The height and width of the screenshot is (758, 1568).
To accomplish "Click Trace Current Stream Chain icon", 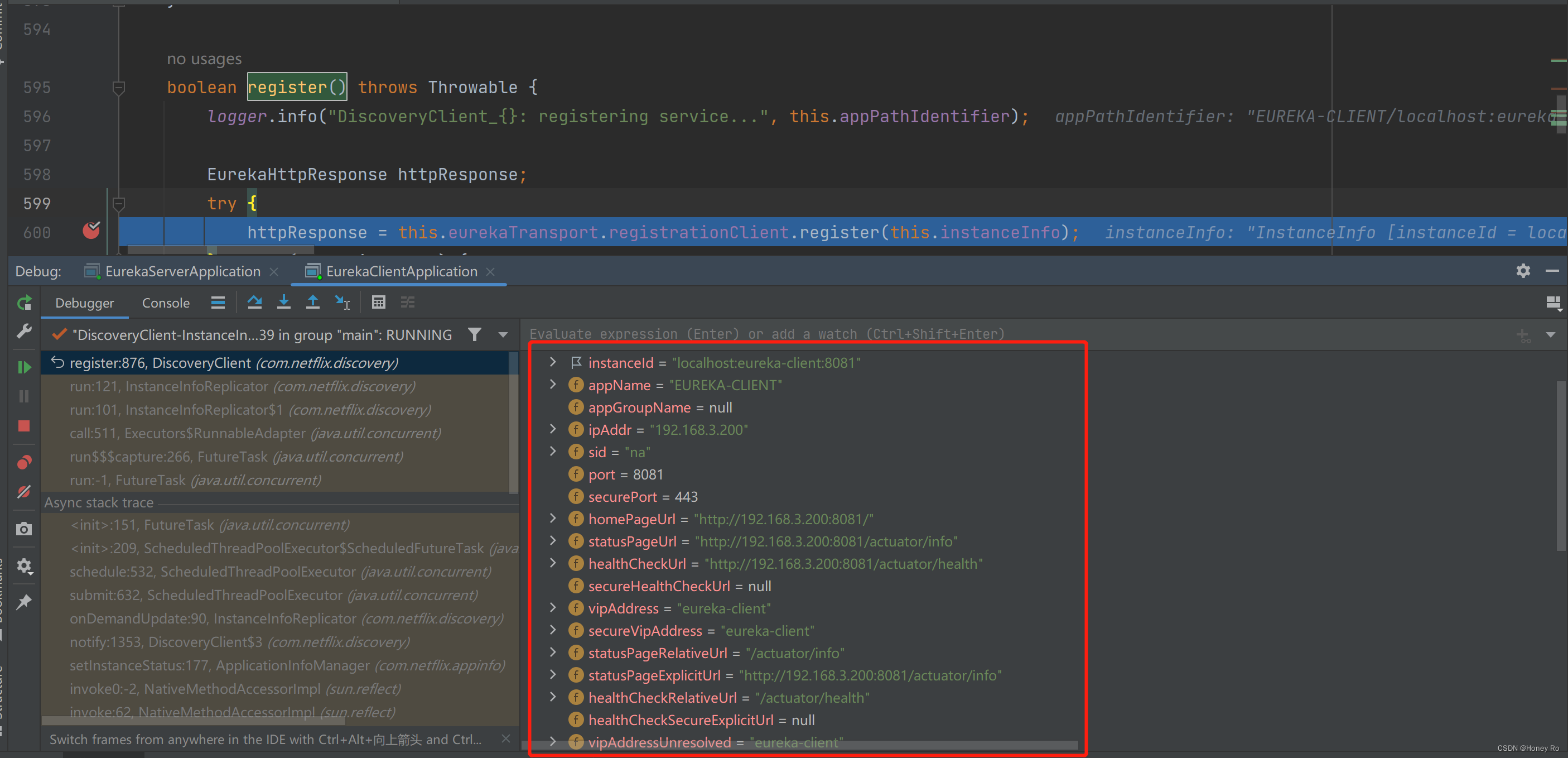I will [x=408, y=302].
